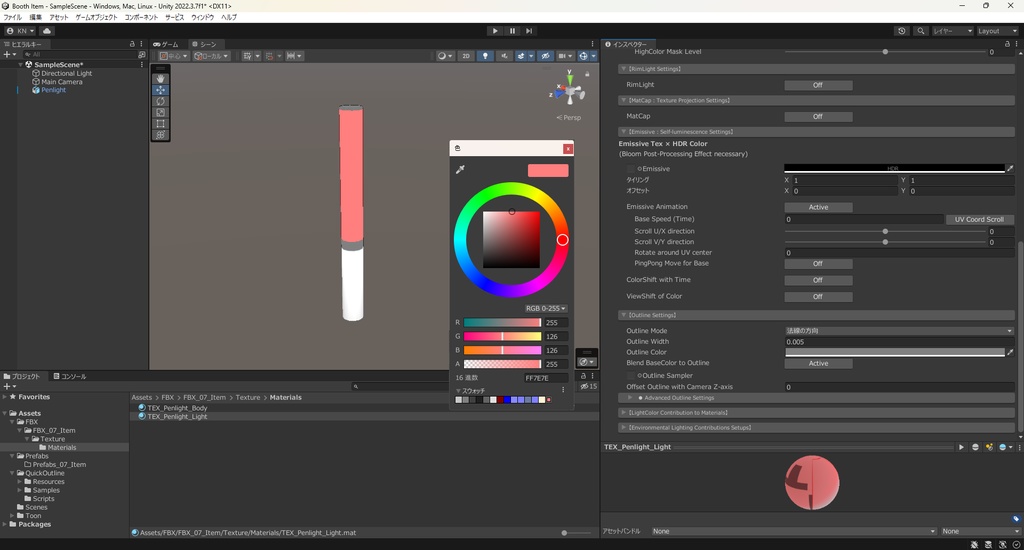
Task: Select the combined Transform tool
Action: coord(160,135)
